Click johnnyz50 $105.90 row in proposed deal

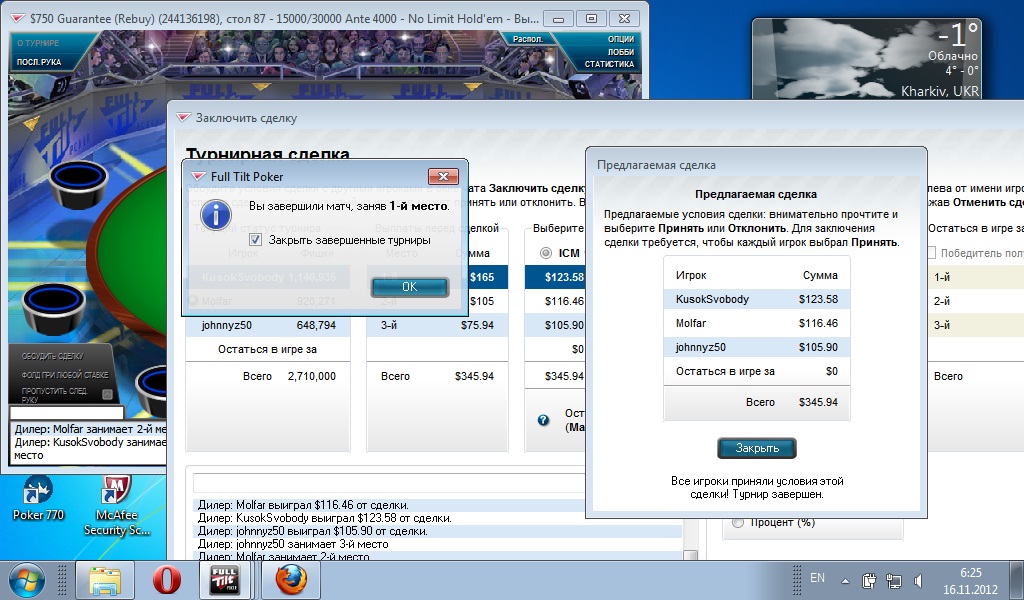point(757,347)
